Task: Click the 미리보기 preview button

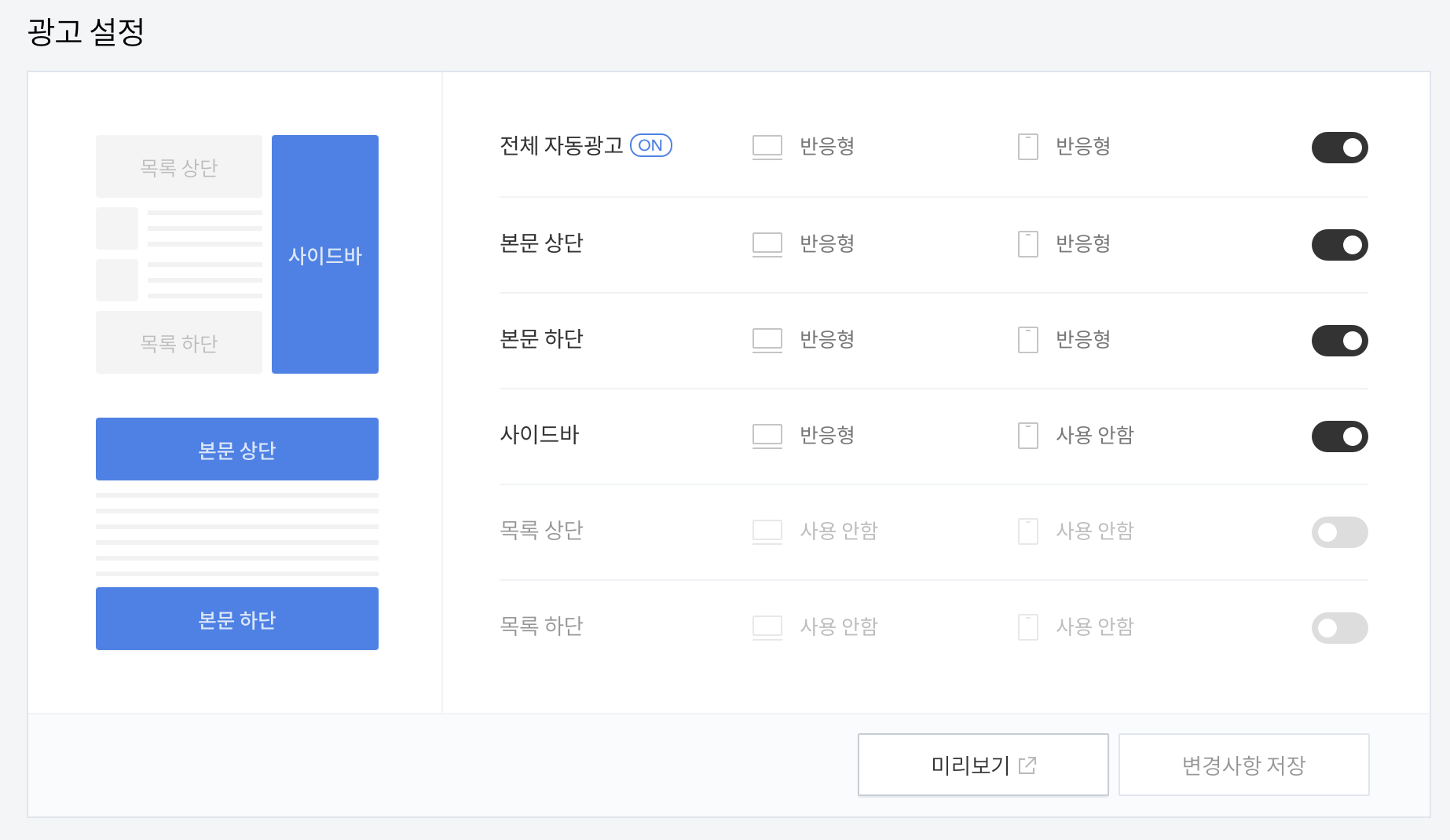Action: coord(983,765)
